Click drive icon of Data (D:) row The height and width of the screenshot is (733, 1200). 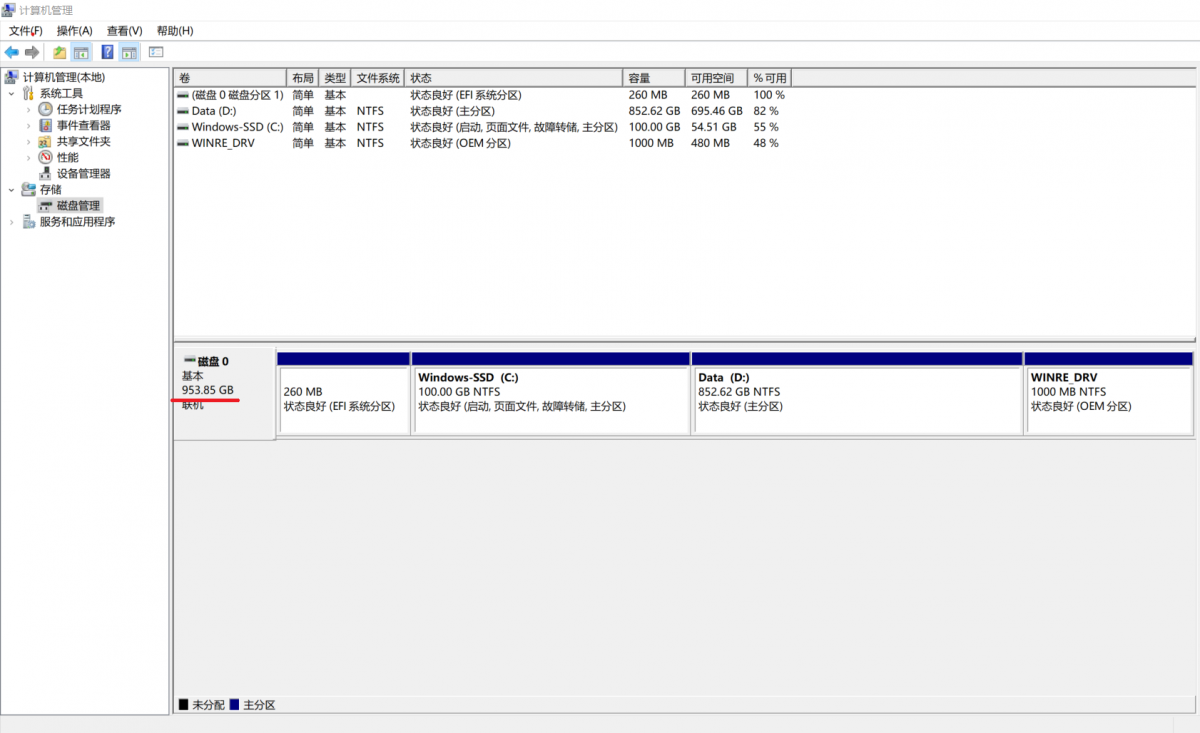(183, 111)
